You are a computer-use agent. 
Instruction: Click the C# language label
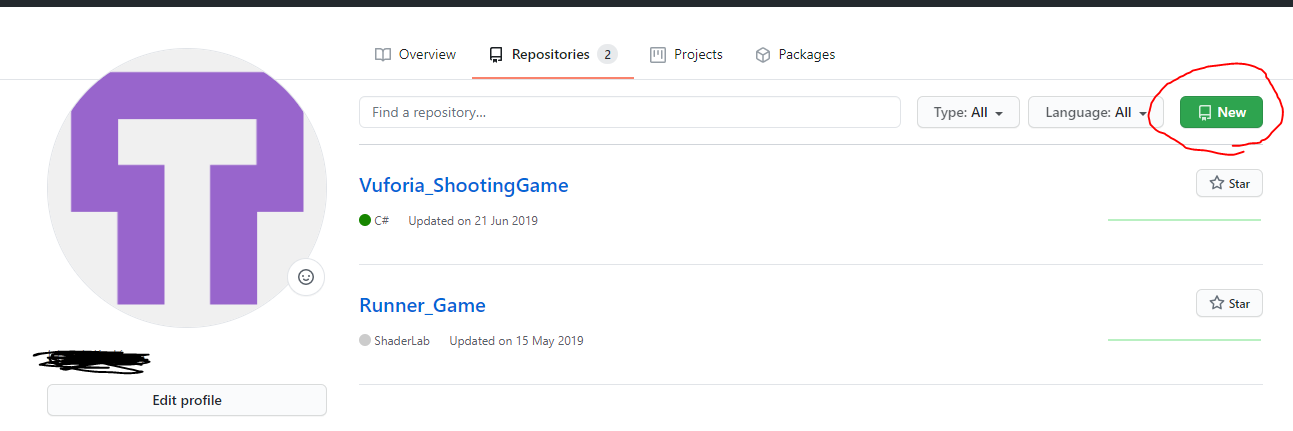pyautogui.click(x=382, y=220)
